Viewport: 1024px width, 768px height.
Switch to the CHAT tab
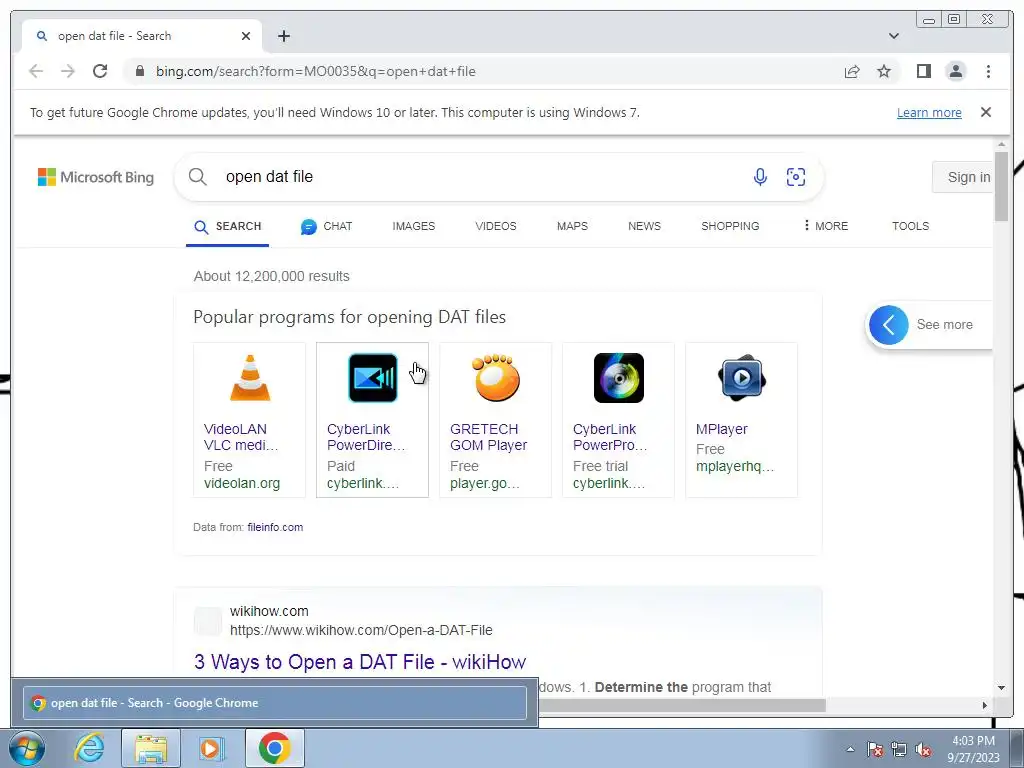pos(327,226)
